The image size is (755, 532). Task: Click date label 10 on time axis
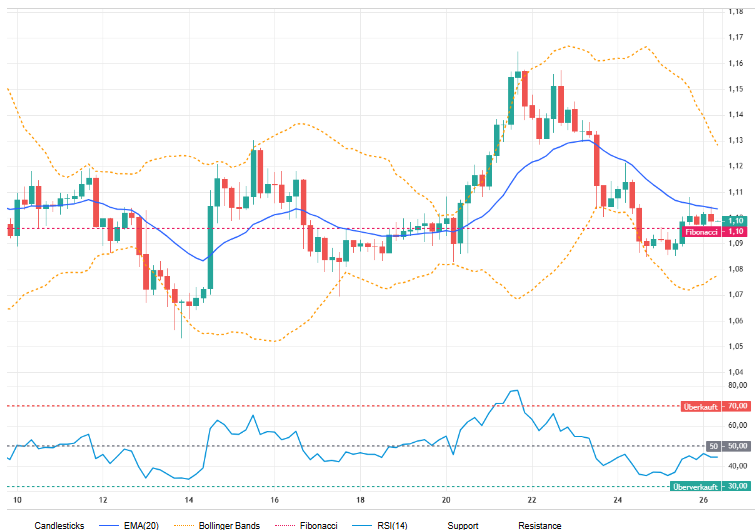17,500
